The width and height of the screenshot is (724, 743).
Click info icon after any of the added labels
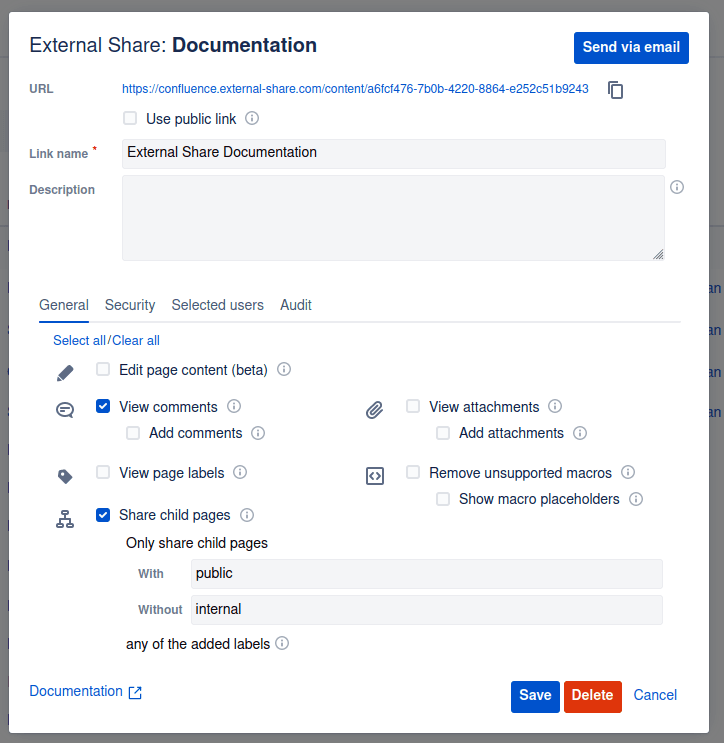pyautogui.click(x=282, y=643)
